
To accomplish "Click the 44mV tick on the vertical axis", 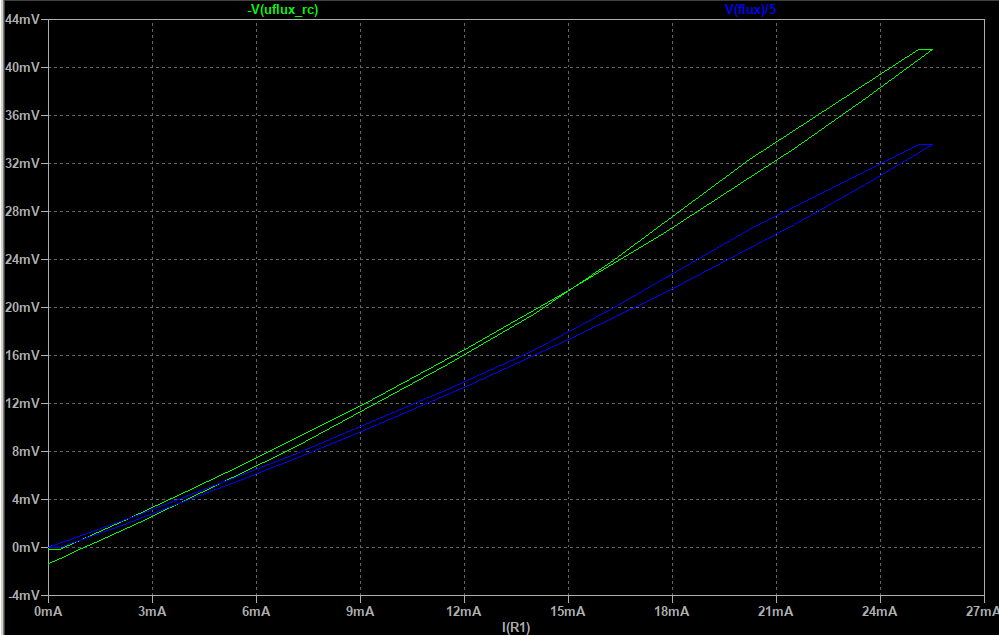I will [x=21, y=20].
